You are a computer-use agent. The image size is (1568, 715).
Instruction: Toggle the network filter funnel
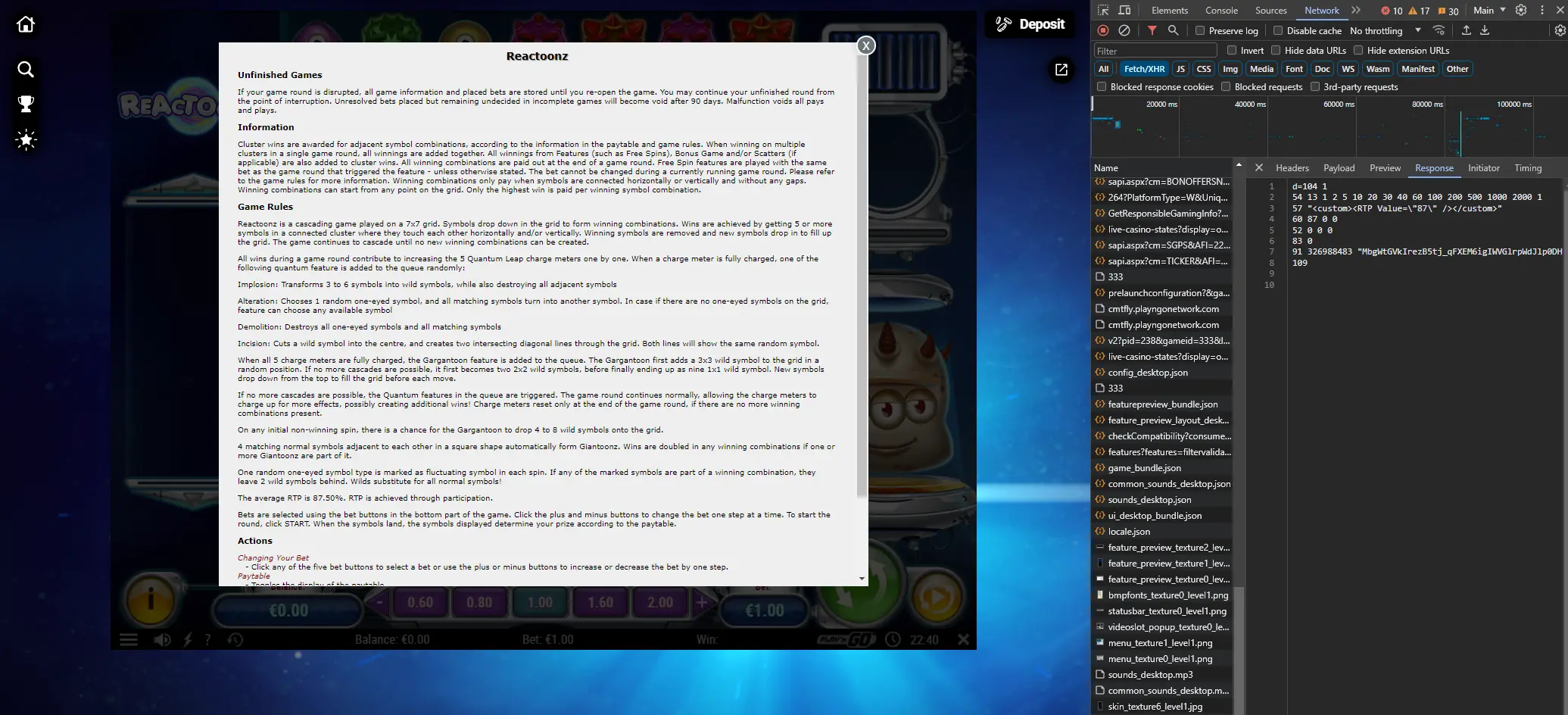coord(1152,30)
